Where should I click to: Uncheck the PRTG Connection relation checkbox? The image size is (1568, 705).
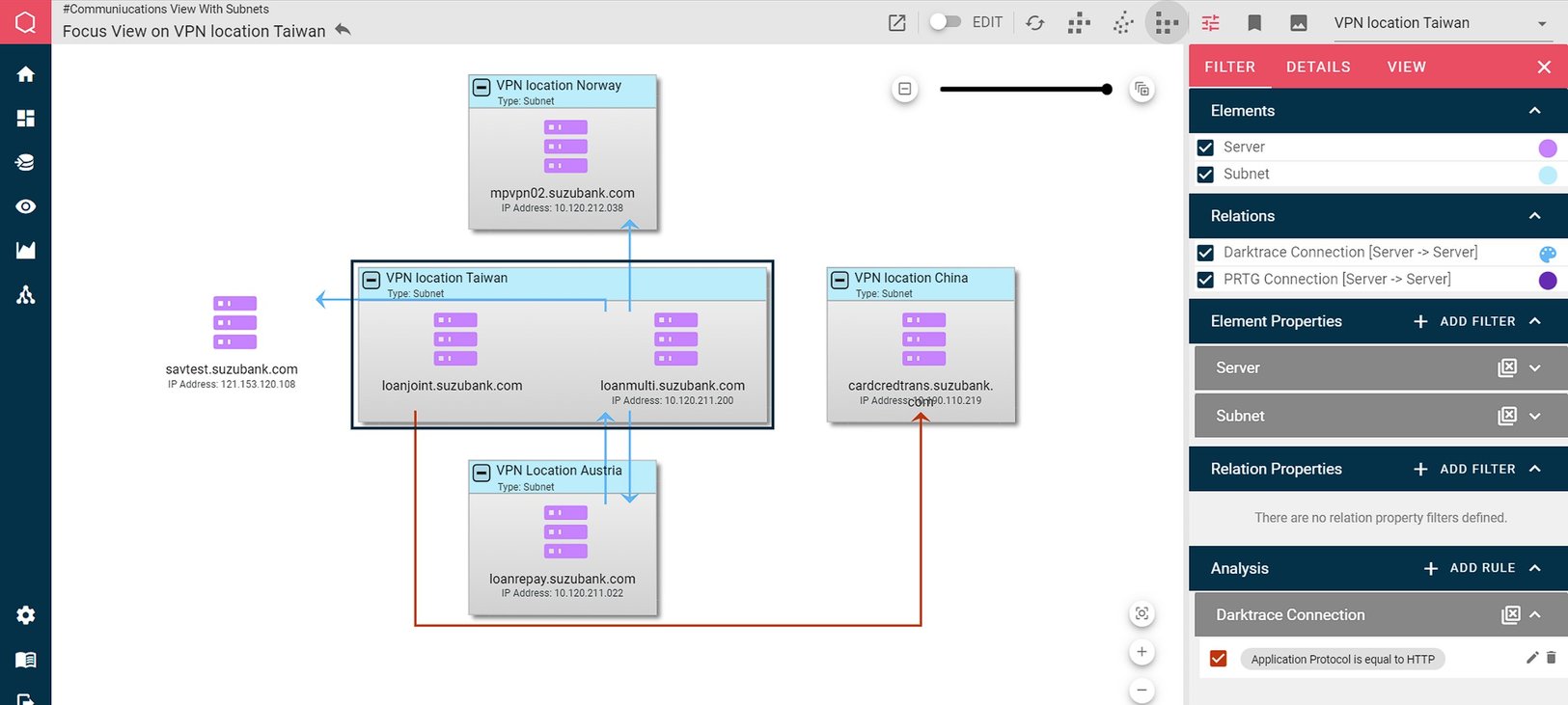pos(1205,280)
